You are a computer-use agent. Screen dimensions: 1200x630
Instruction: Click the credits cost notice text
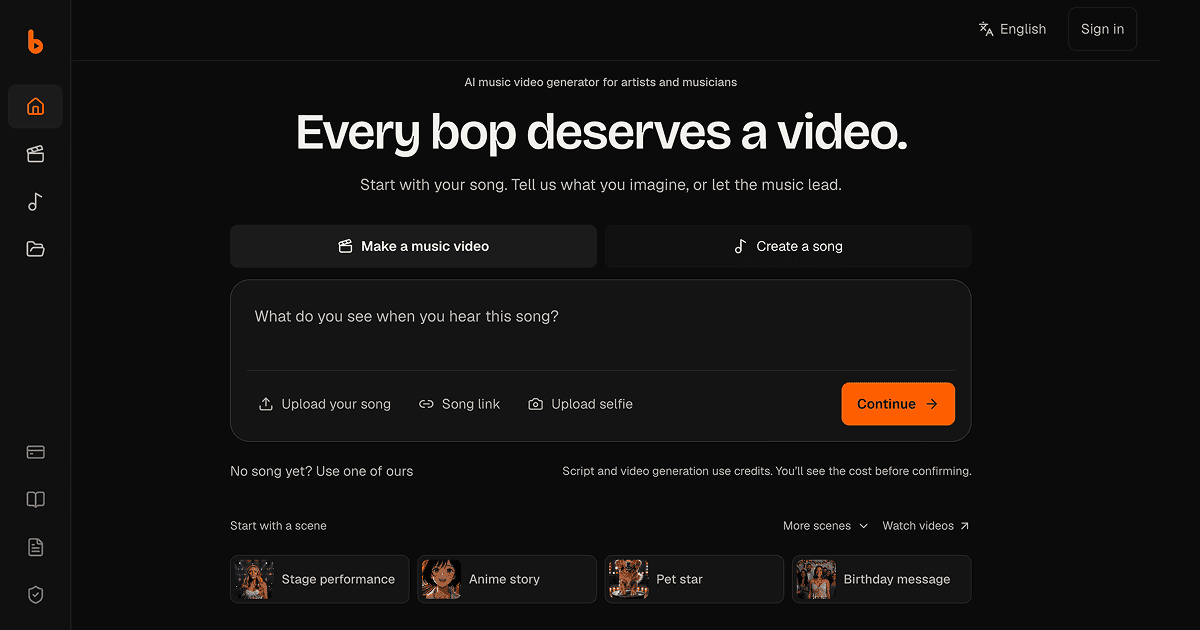[x=767, y=471]
